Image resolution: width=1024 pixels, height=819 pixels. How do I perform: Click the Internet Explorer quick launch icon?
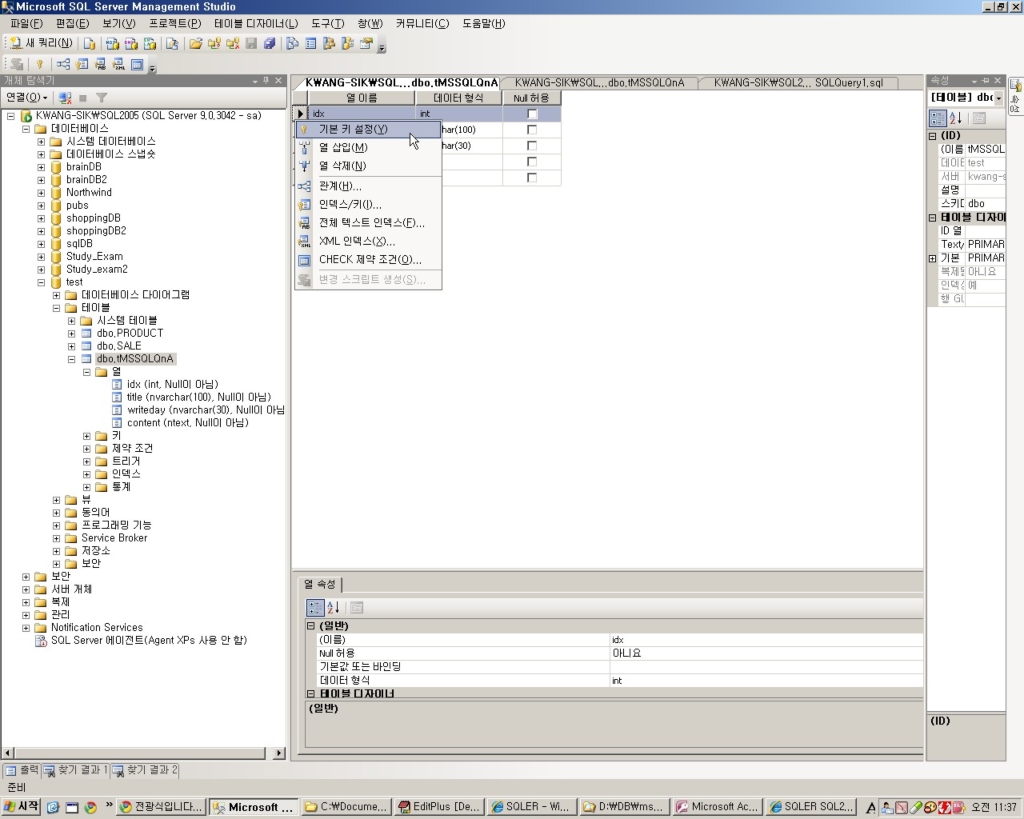coord(53,807)
